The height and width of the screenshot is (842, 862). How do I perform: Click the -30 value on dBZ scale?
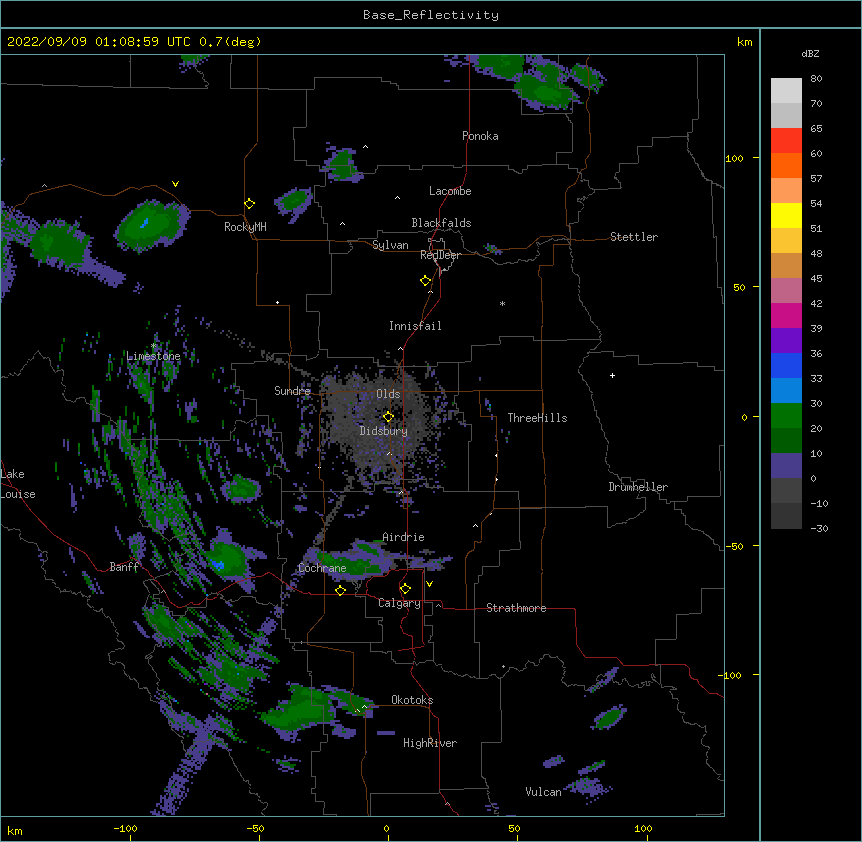tap(819, 529)
